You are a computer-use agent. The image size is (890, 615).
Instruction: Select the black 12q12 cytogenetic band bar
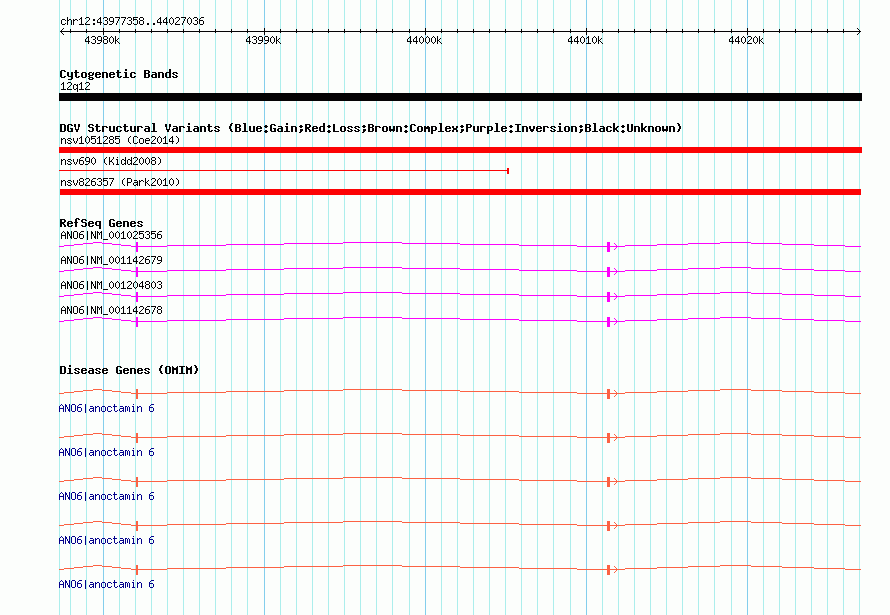point(460,97)
